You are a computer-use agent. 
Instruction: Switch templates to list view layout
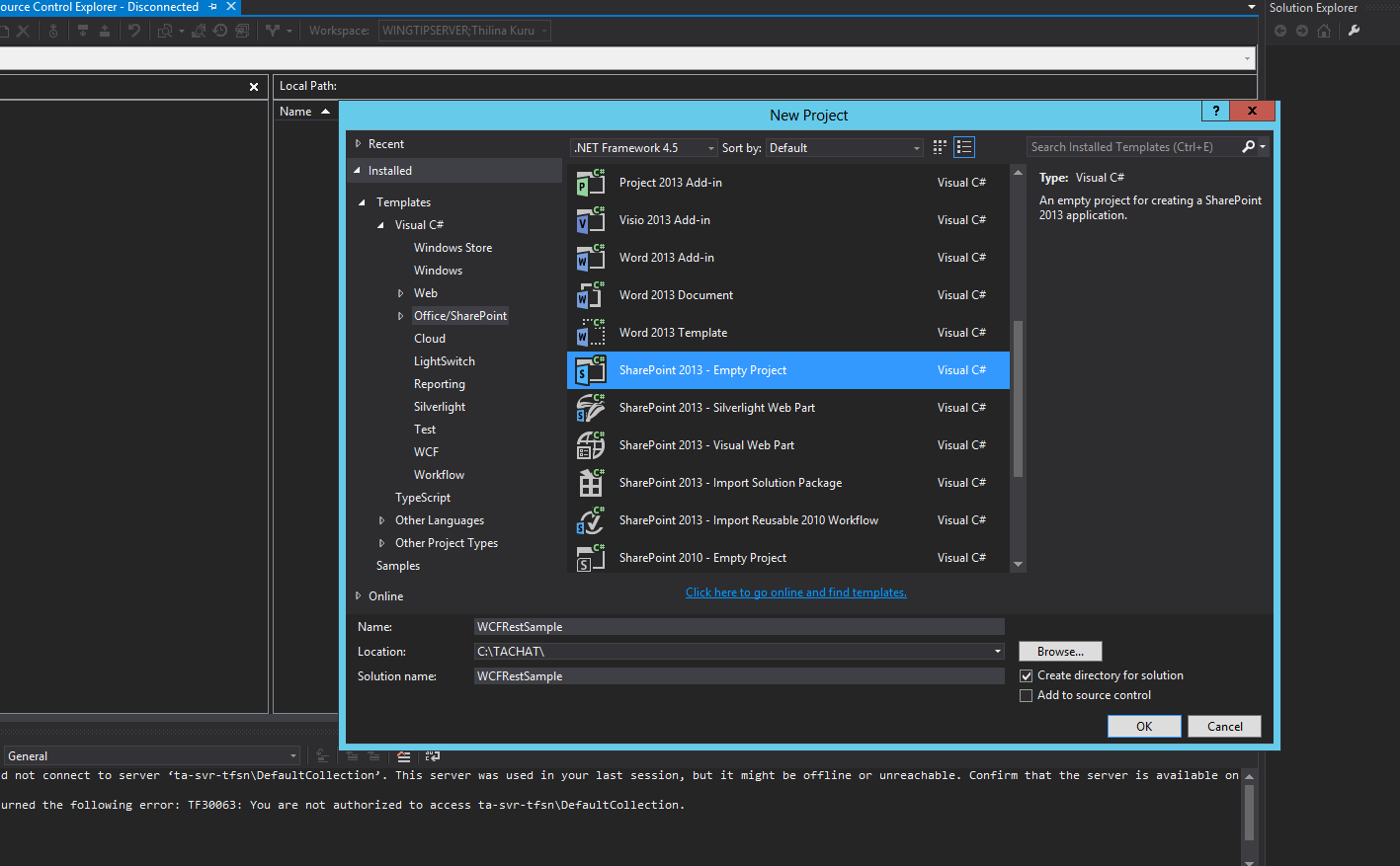[964, 146]
